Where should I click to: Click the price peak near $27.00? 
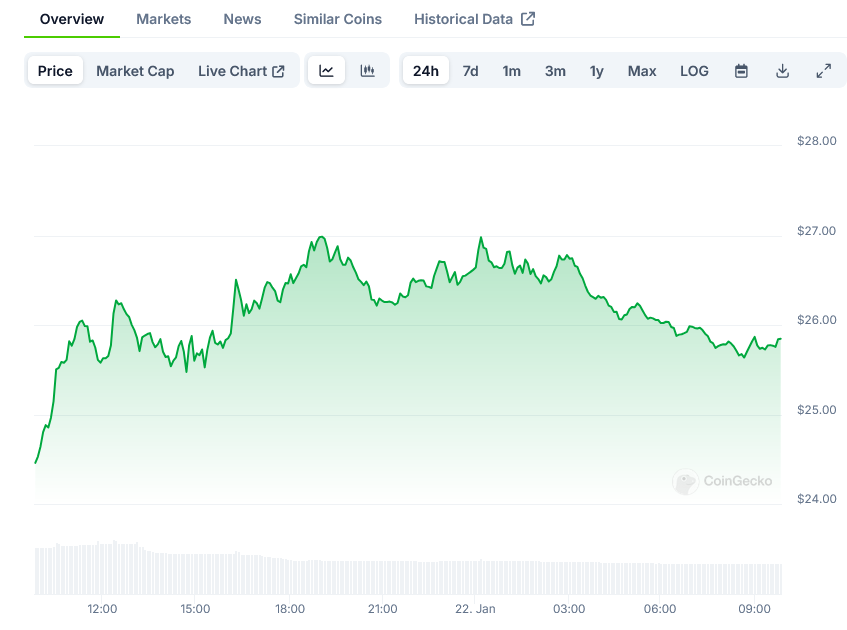pyautogui.click(x=320, y=238)
